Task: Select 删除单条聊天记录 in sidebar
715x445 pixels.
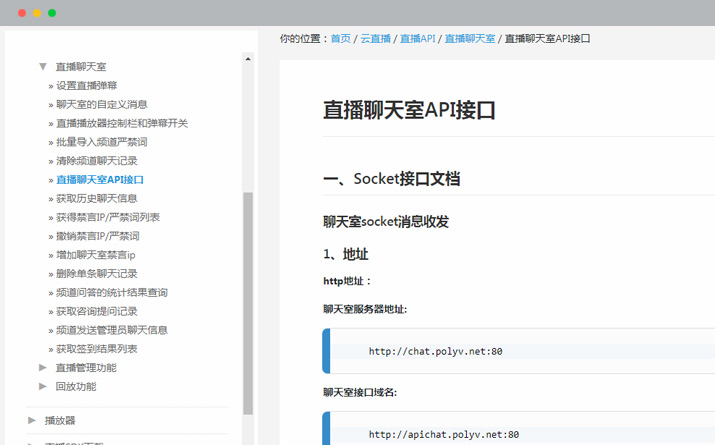Action: [x=96, y=274]
